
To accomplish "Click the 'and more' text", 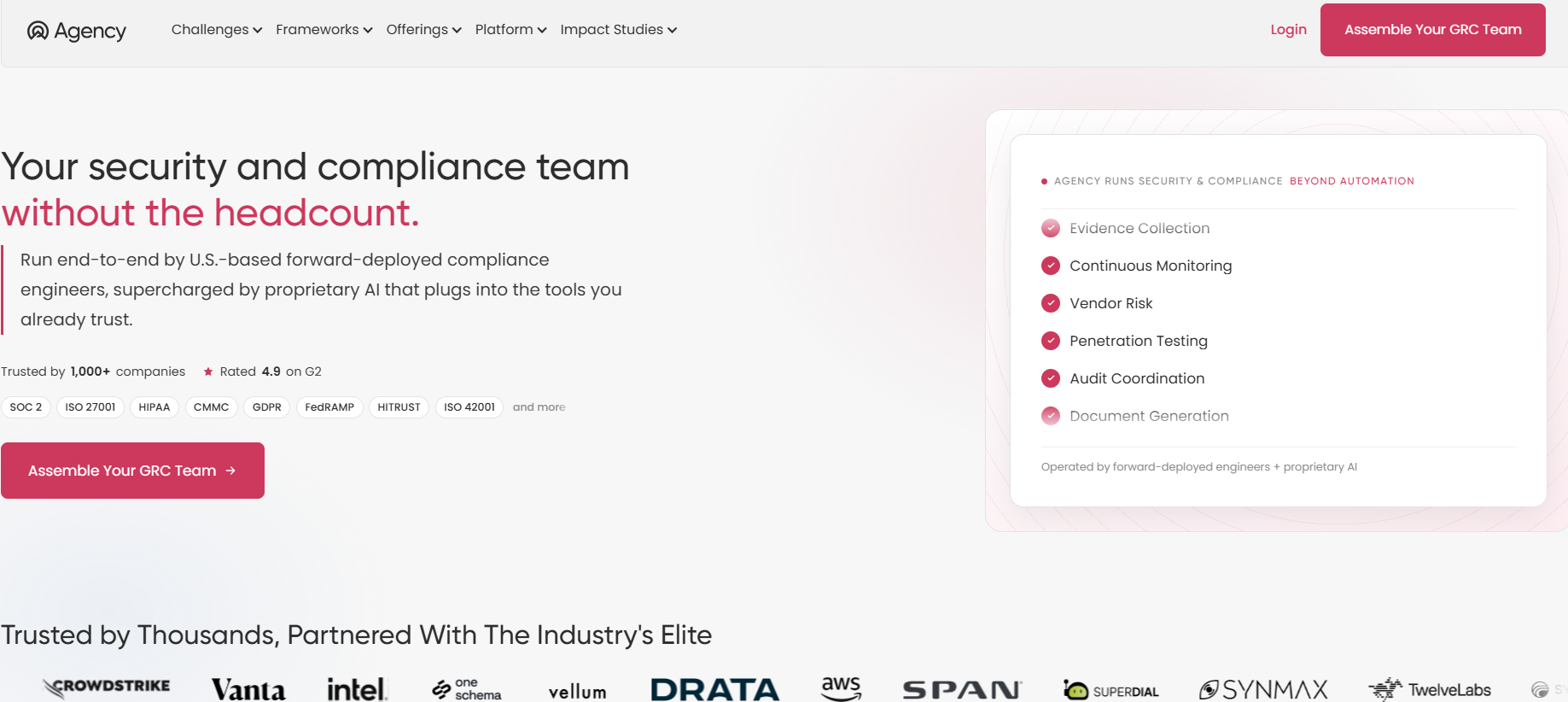I will [x=539, y=407].
